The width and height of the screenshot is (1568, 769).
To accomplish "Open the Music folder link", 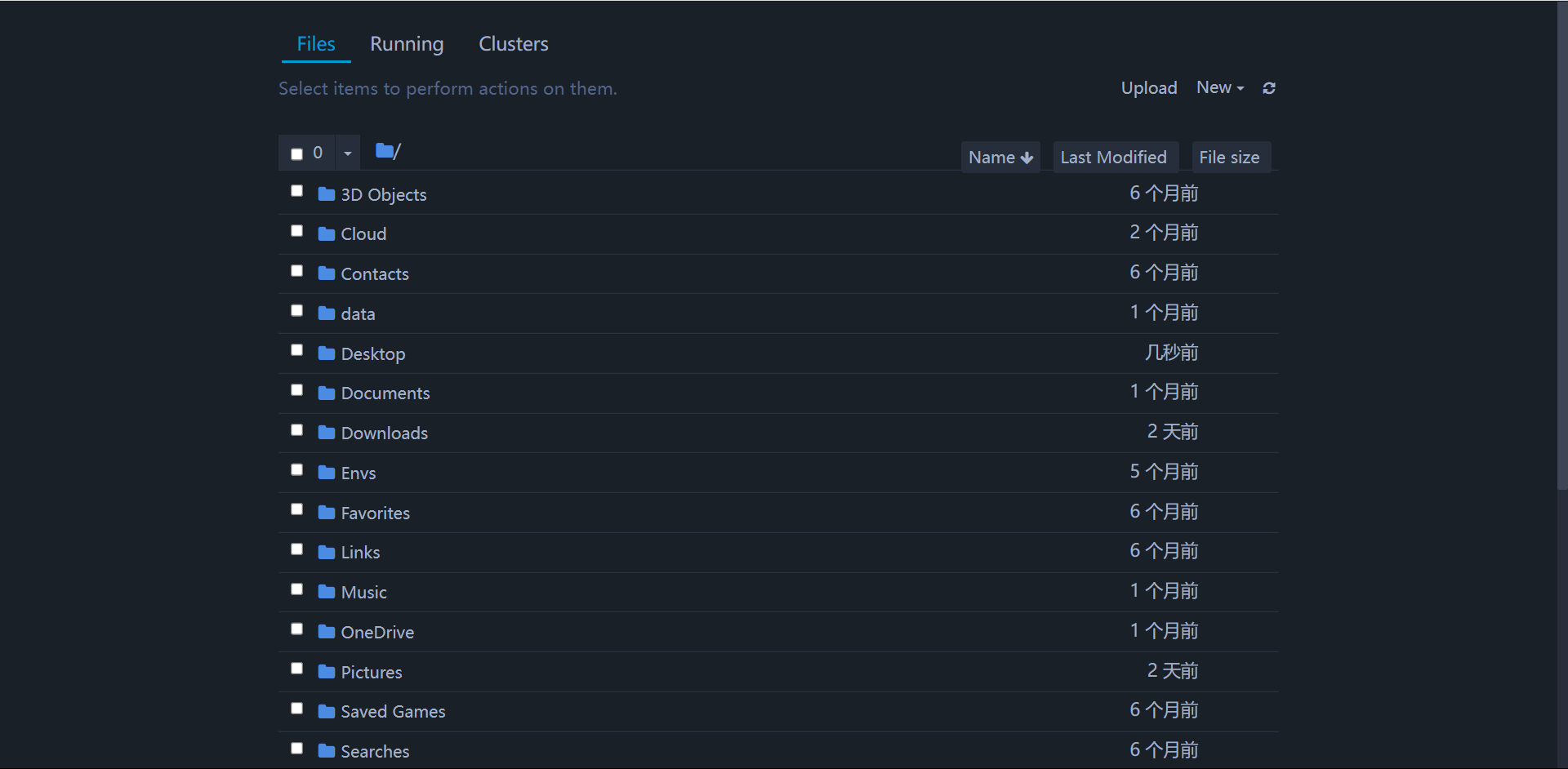I will (364, 592).
